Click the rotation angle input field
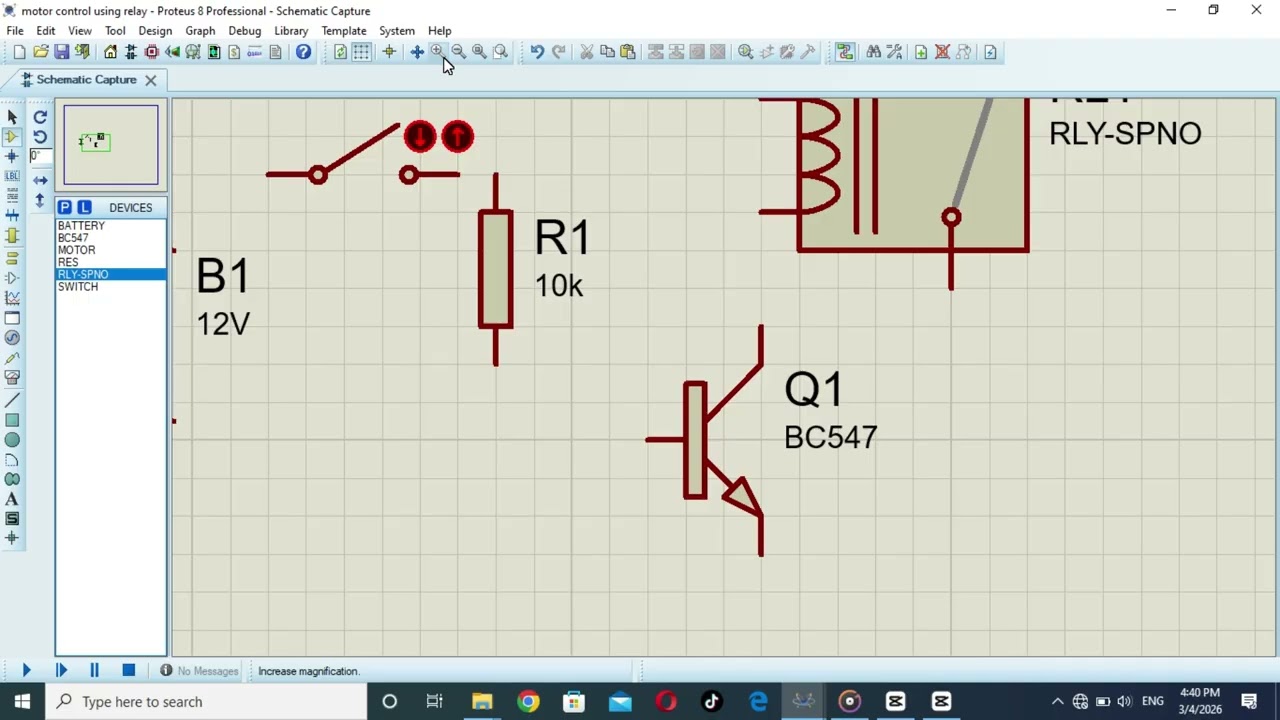Image resolution: width=1280 pixels, height=720 pixels. (x=40, y=156)
